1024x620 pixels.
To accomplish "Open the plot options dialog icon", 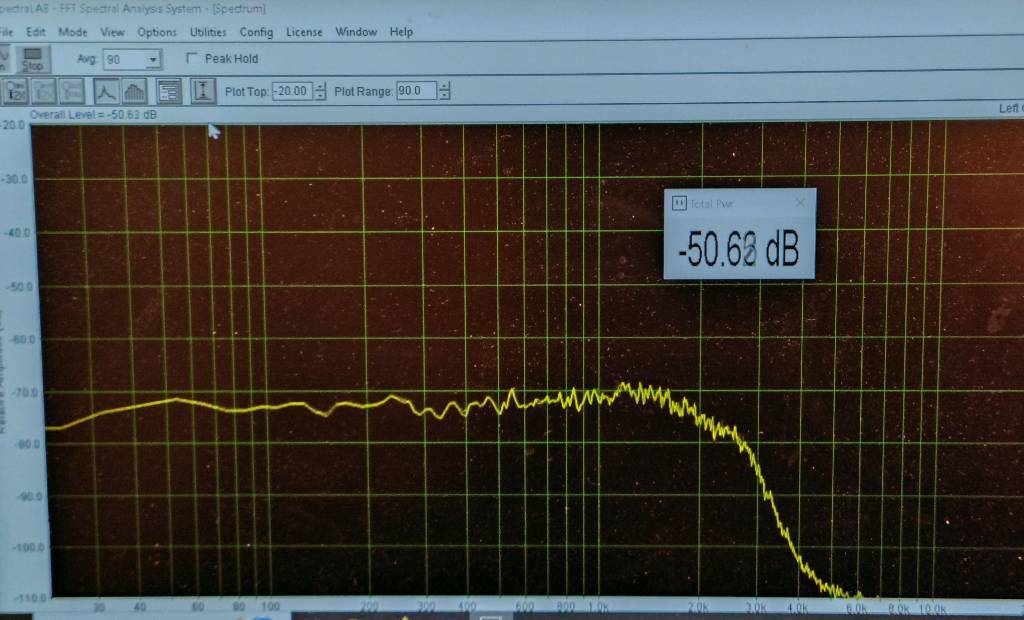I will [169, 91].
